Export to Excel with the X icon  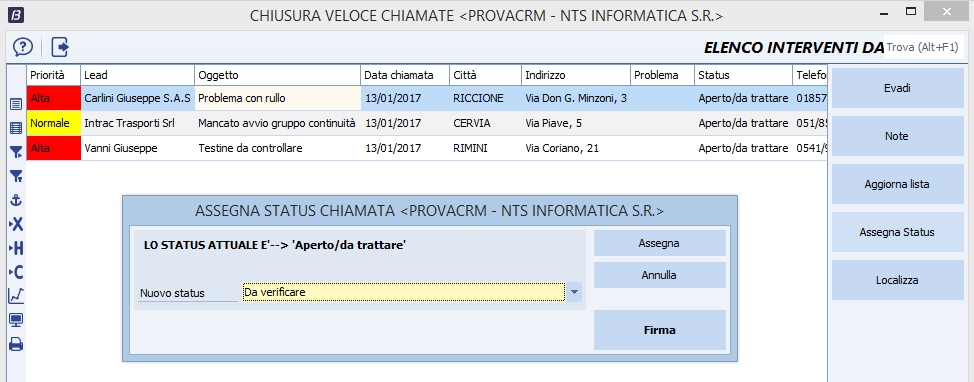point(16,224)
